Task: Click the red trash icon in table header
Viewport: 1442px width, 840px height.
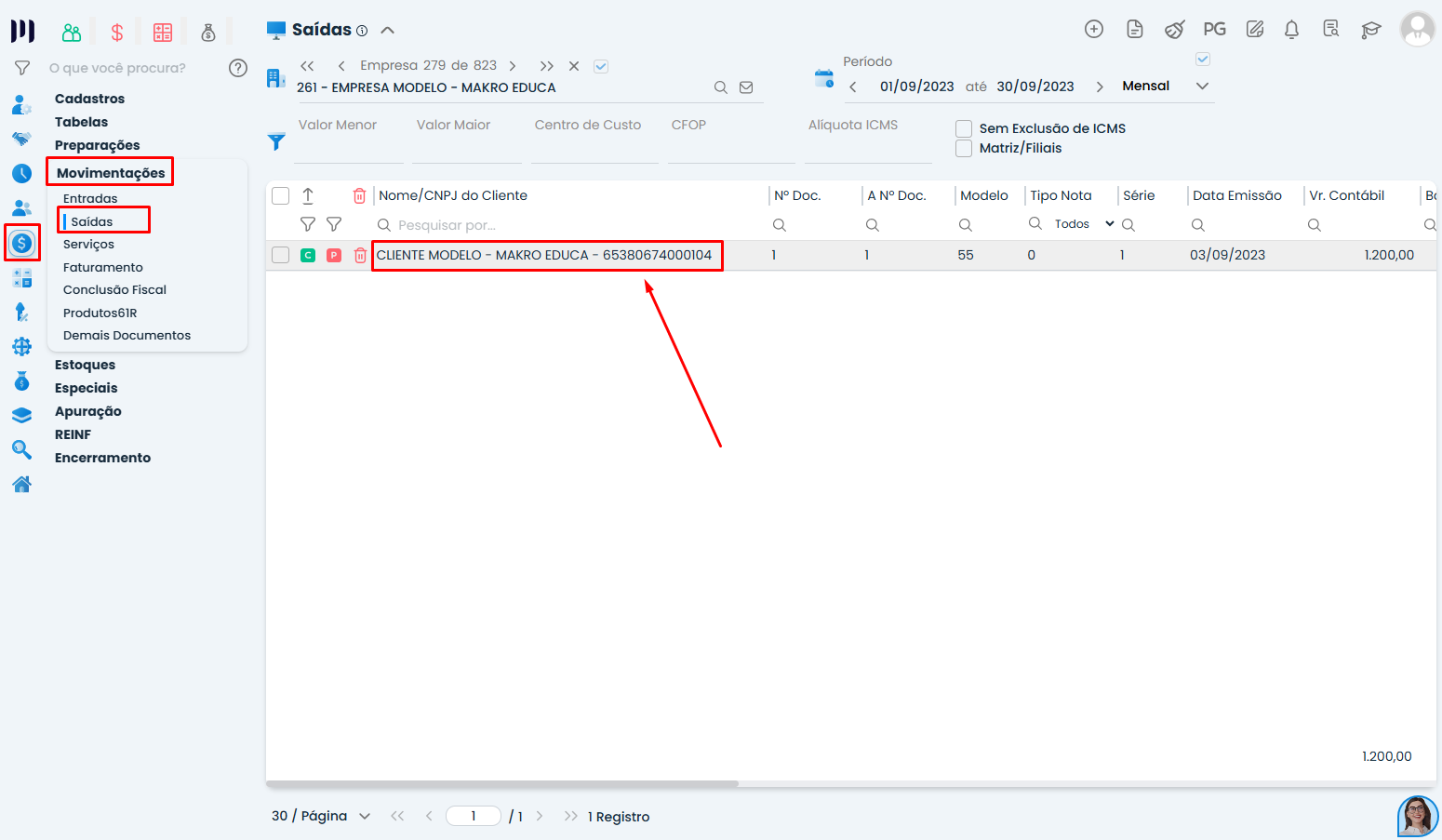Action: pyautogui.click(x=360, y=195)
